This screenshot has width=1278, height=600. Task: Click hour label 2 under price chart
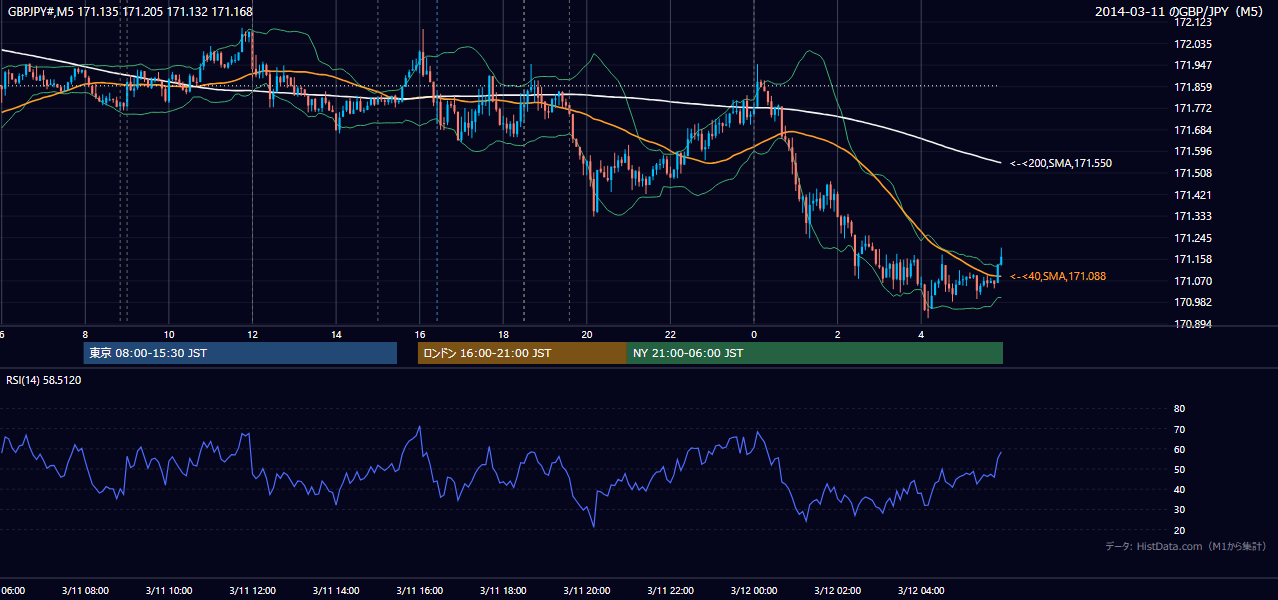838,335
